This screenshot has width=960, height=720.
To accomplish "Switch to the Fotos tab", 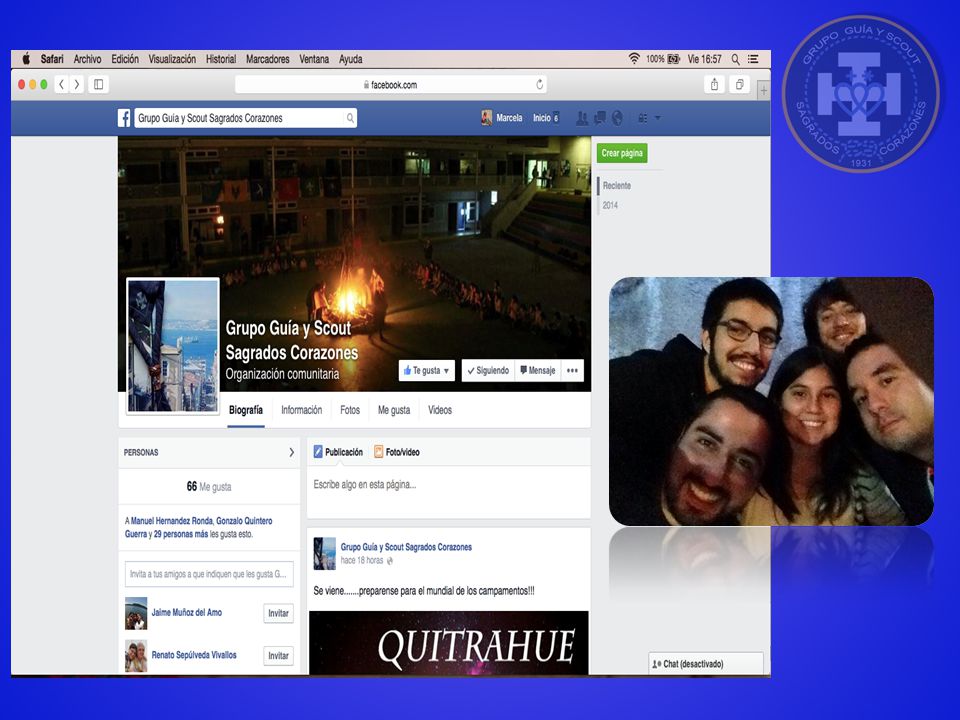I will point(350,410).
